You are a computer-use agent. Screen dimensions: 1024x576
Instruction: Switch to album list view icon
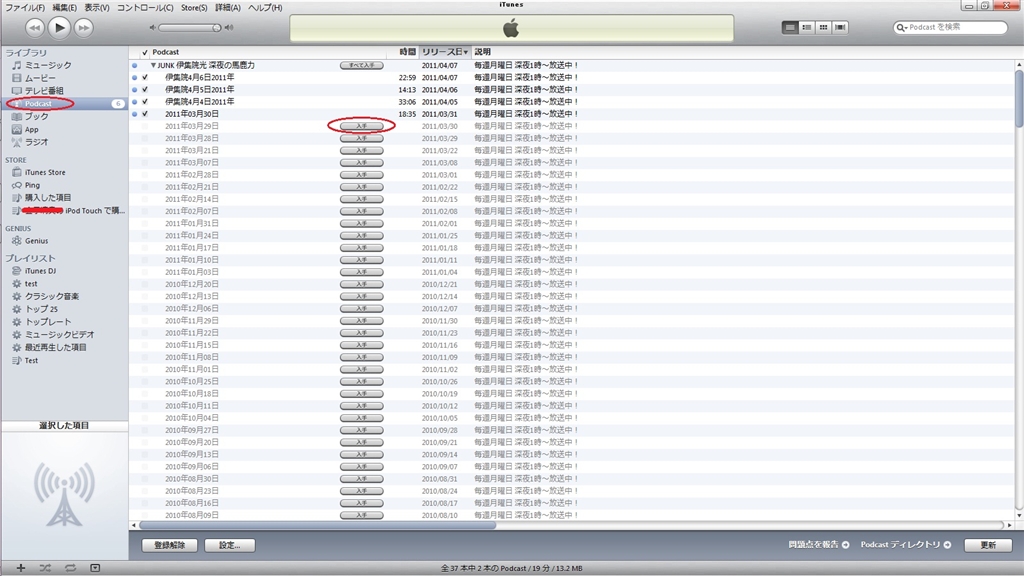[807, 27]
